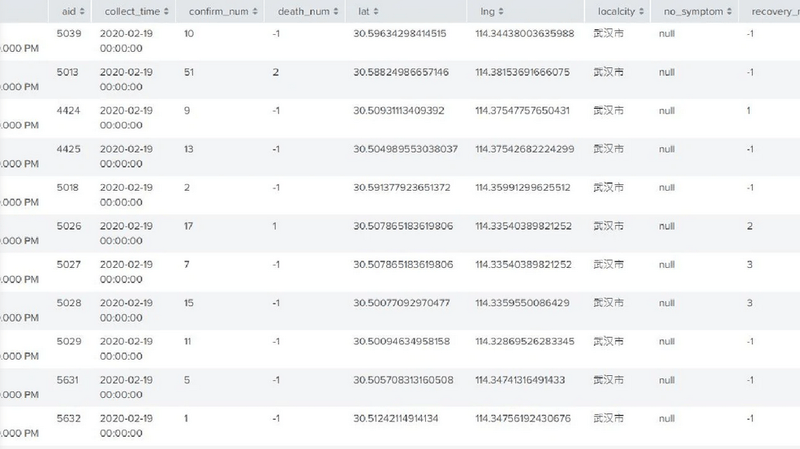Sort by confirm_num using its arrow icon

point(256,12)
